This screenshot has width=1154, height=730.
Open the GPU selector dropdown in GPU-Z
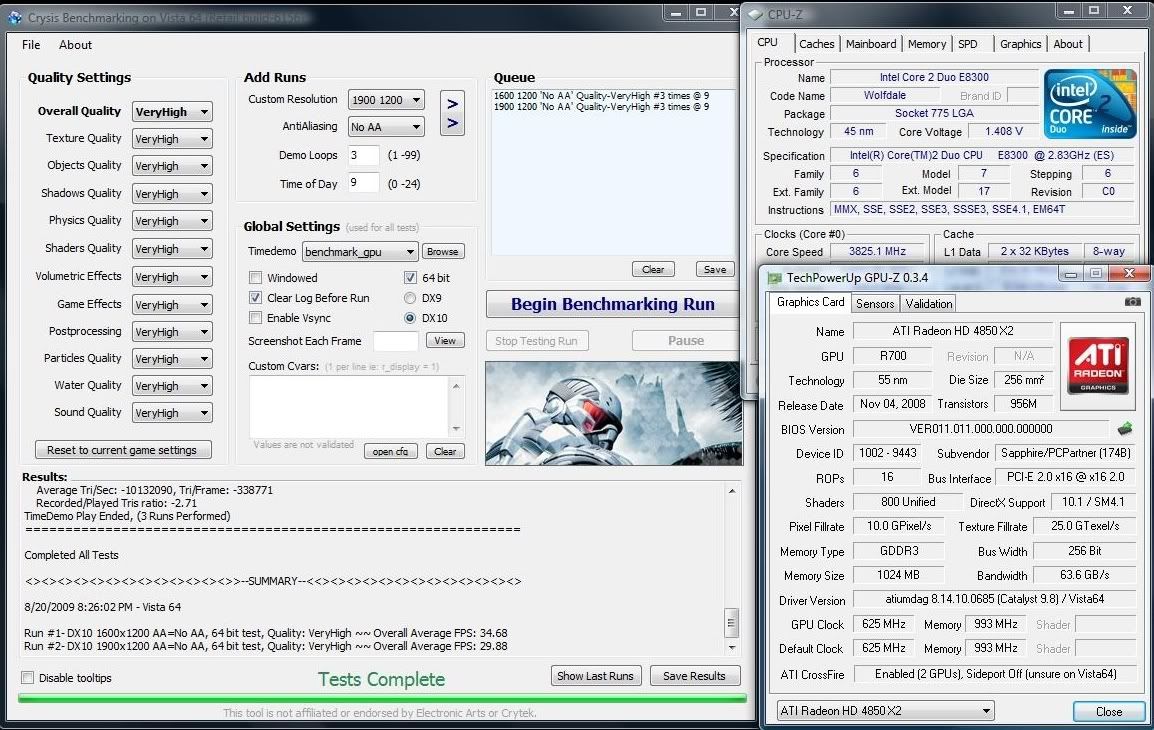coord(885,711)
